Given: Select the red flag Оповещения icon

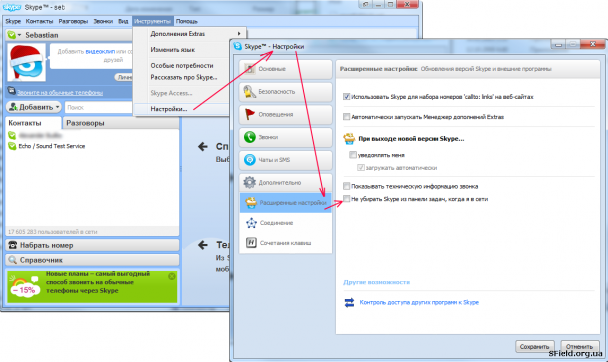Looking at the screenshot, I should click(x=250, y=114).
